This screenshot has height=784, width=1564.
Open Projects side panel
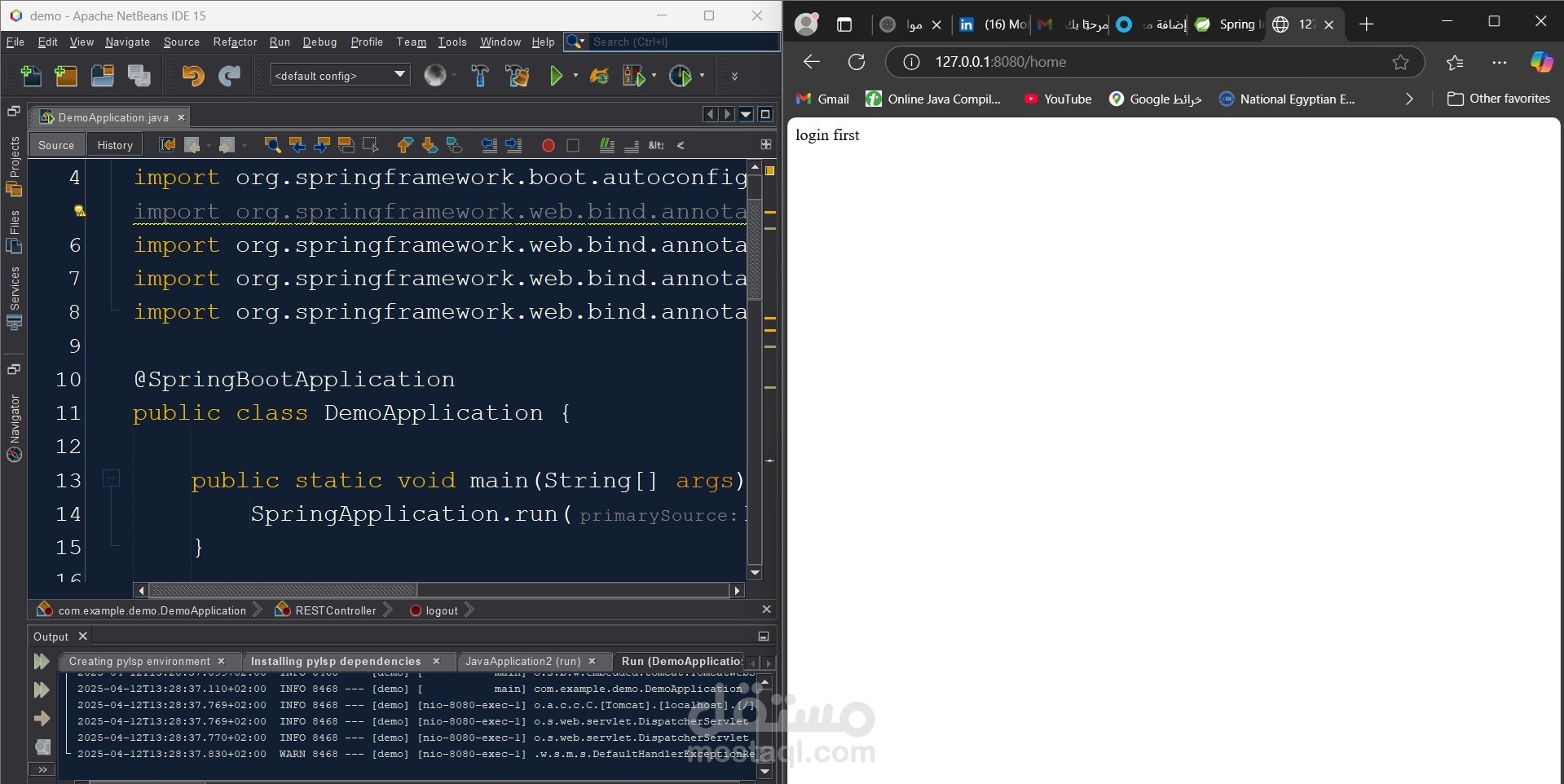tap(14, 167)
